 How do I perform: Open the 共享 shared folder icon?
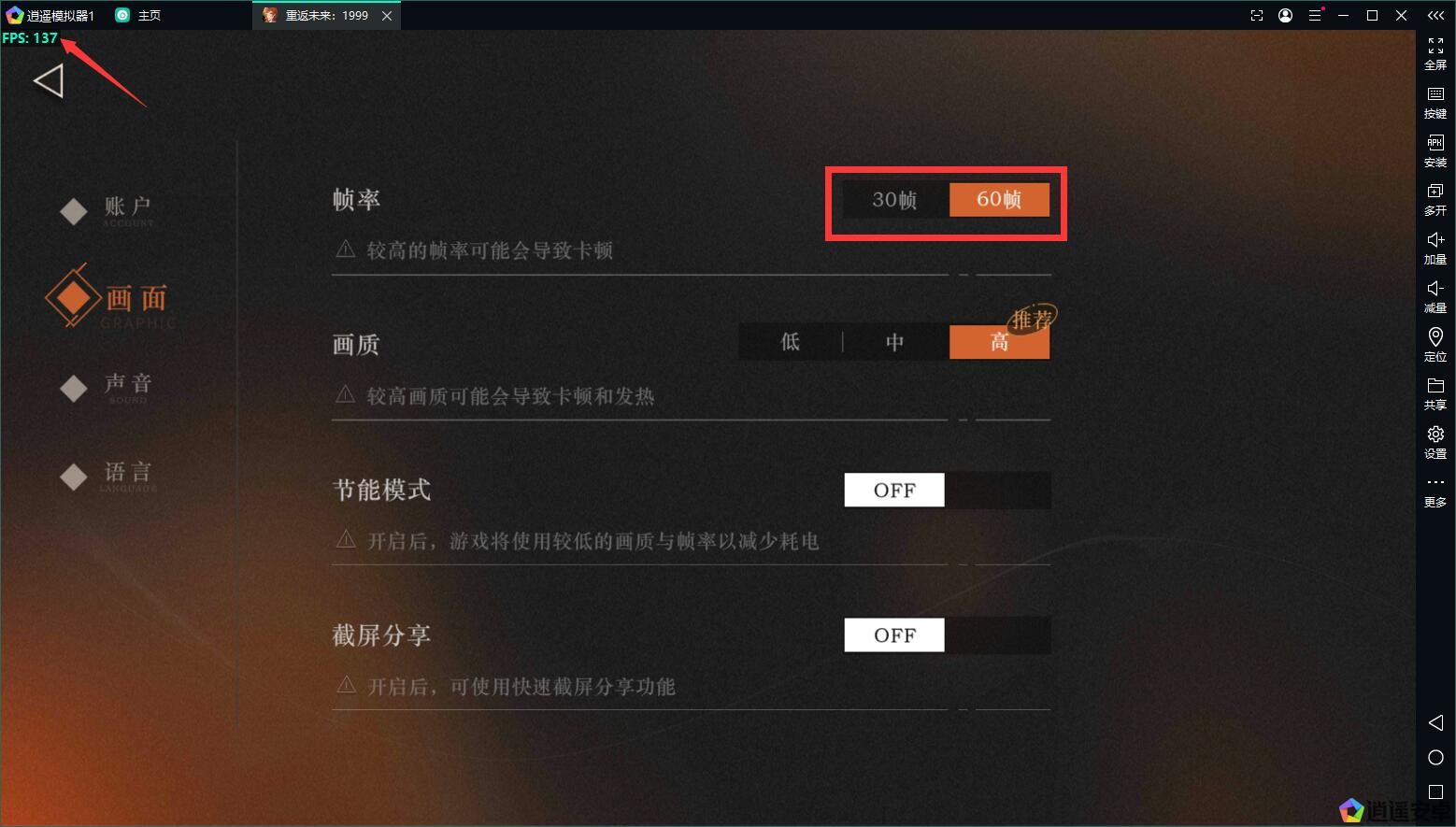point(1435,393)
